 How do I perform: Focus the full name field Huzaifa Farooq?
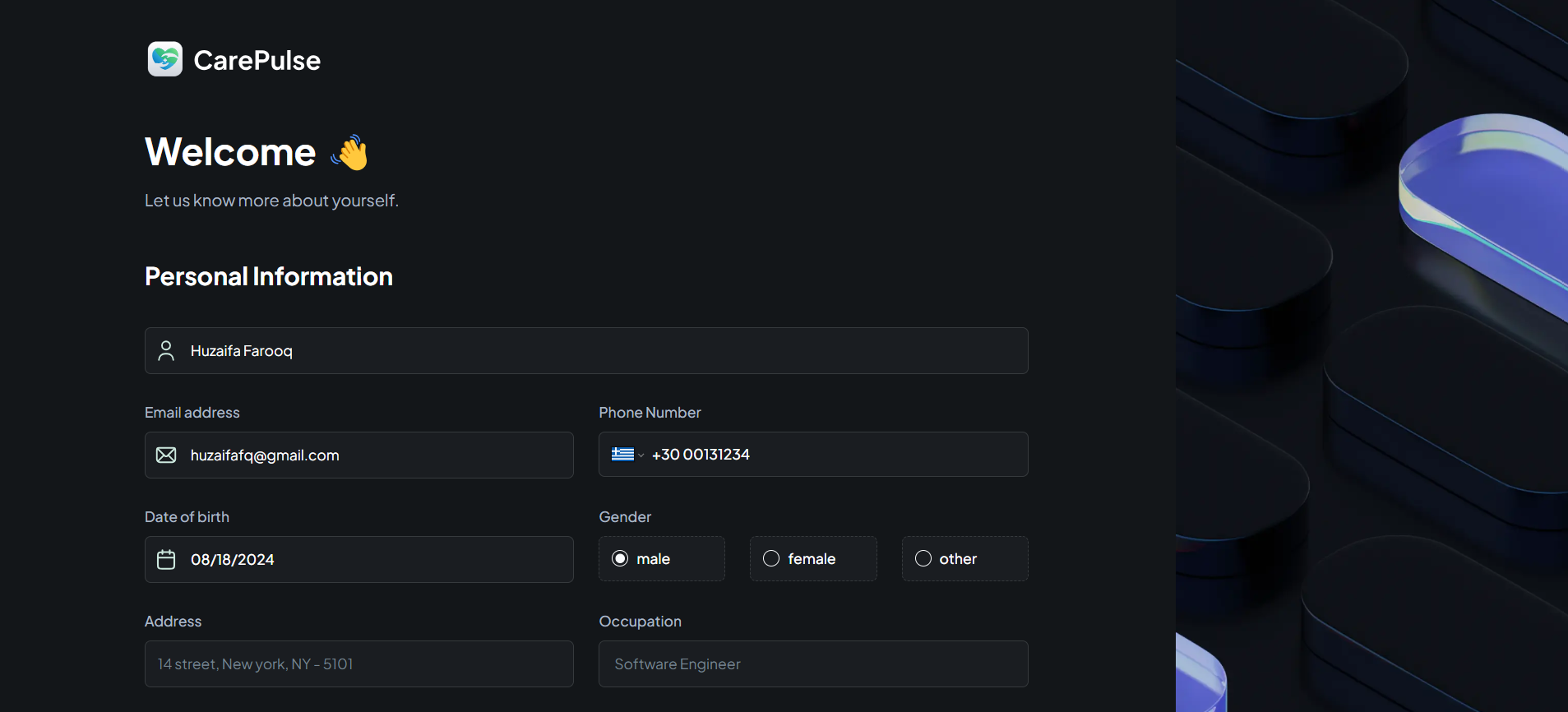586,351
